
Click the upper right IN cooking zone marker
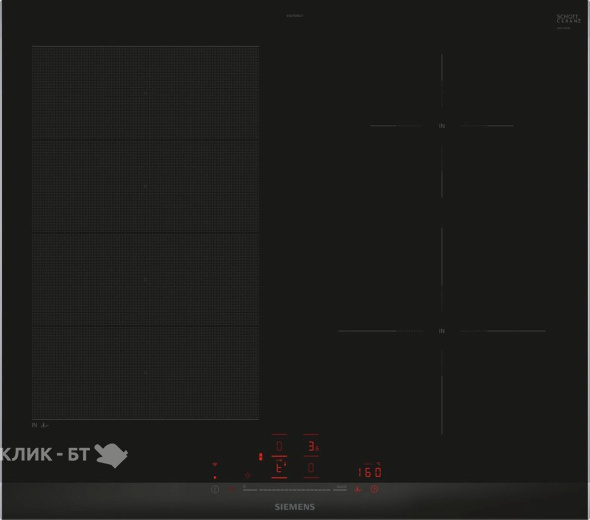click(x=442, y=126)
